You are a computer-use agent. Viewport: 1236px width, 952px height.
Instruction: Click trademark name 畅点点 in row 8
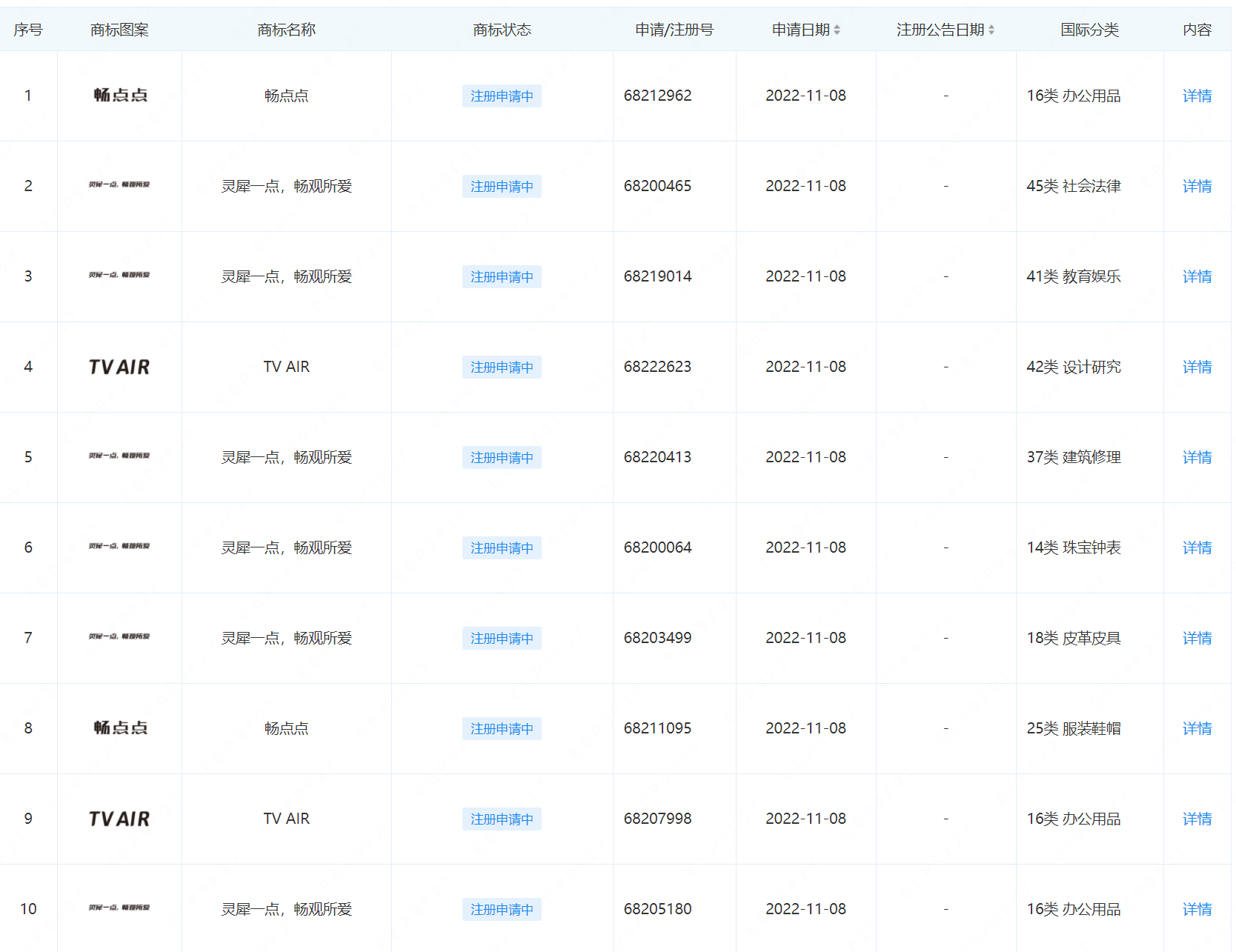click(x=286, y=728)
